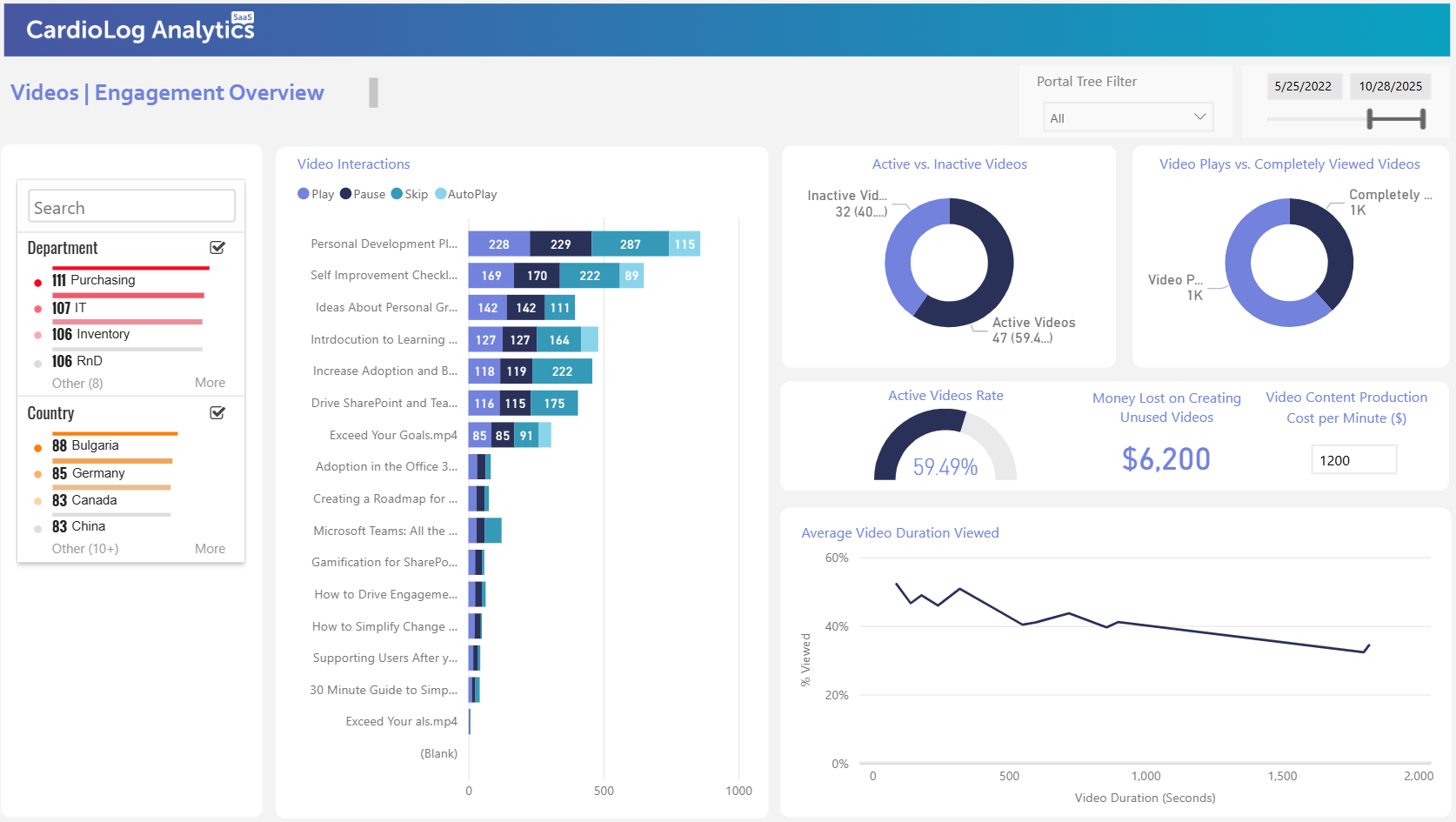Open the Portal Tree Filter dropdown
Screen dimensions: 1456x822
click(1128, 117)
